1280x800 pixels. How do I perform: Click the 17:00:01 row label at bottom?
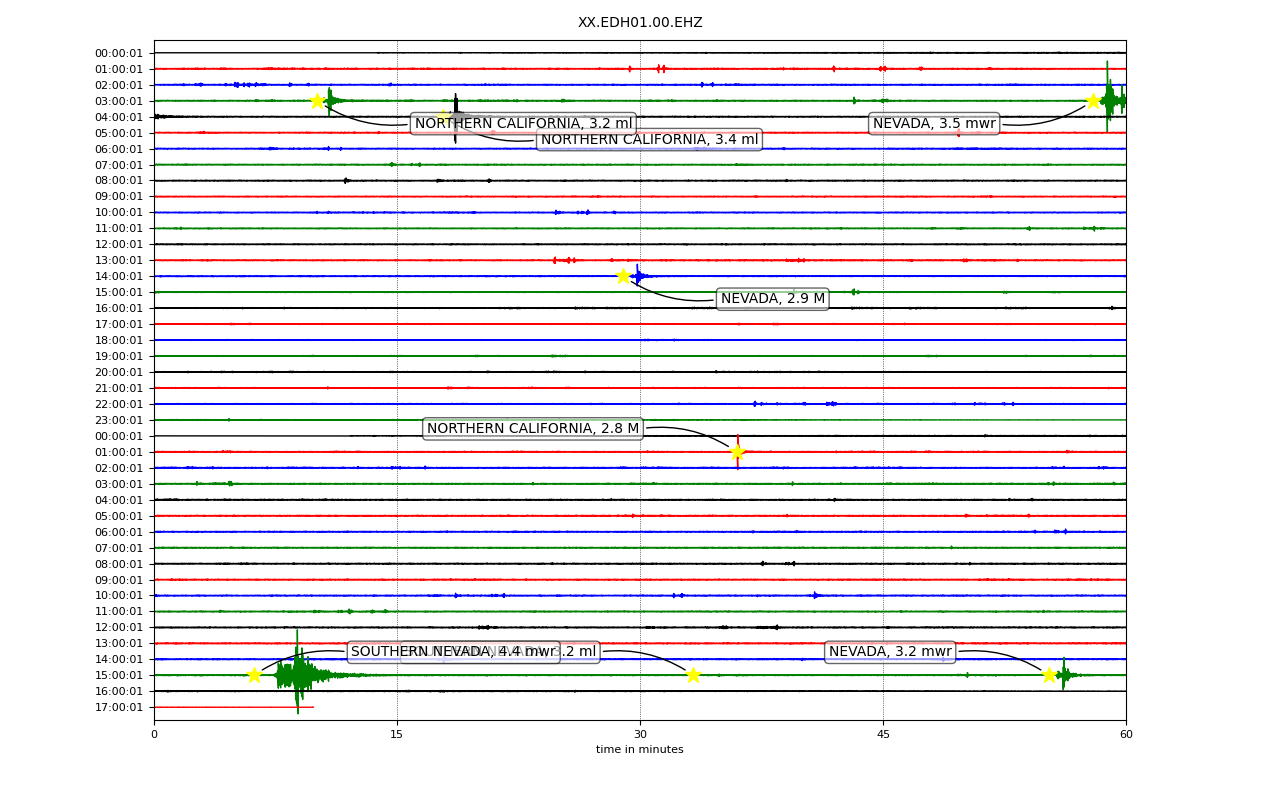pos(119,707)
